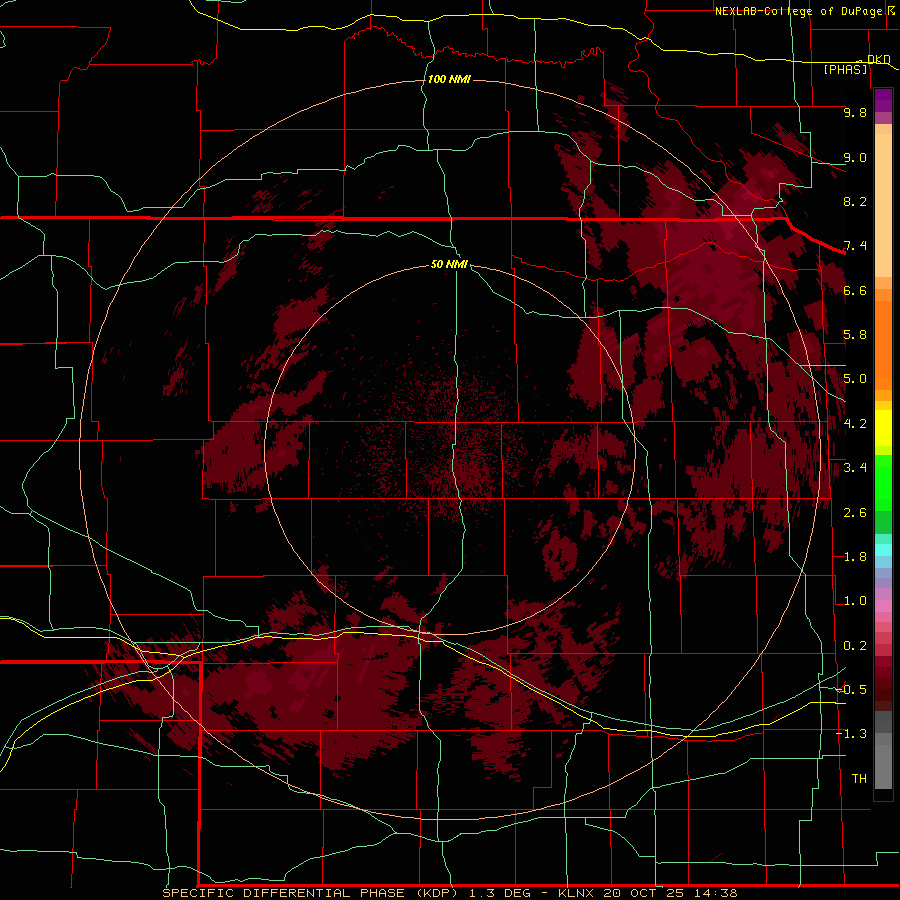This screenshot has width=900, height=900.
Task: Click the 1.8 scale value
Action: point(855,557)
